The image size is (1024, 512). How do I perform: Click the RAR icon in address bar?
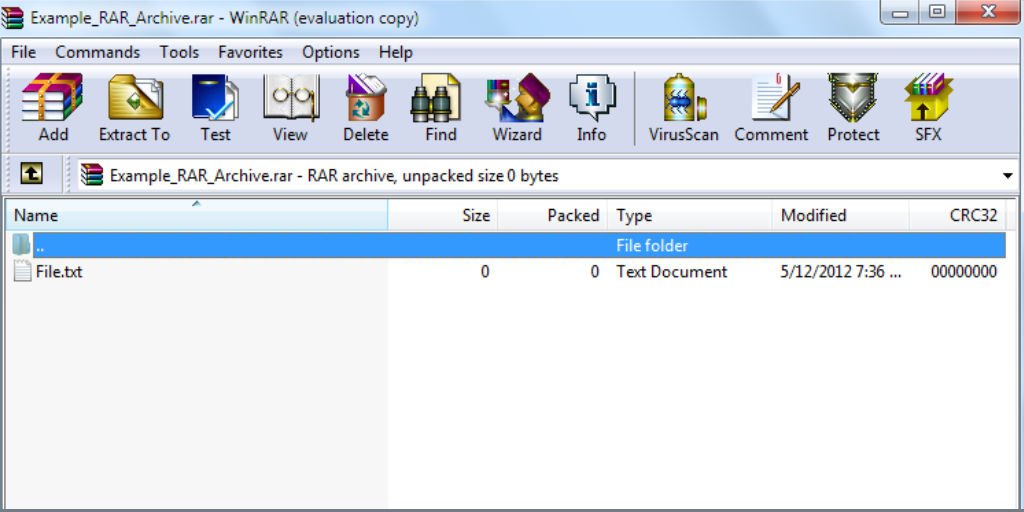pos(92,175)
